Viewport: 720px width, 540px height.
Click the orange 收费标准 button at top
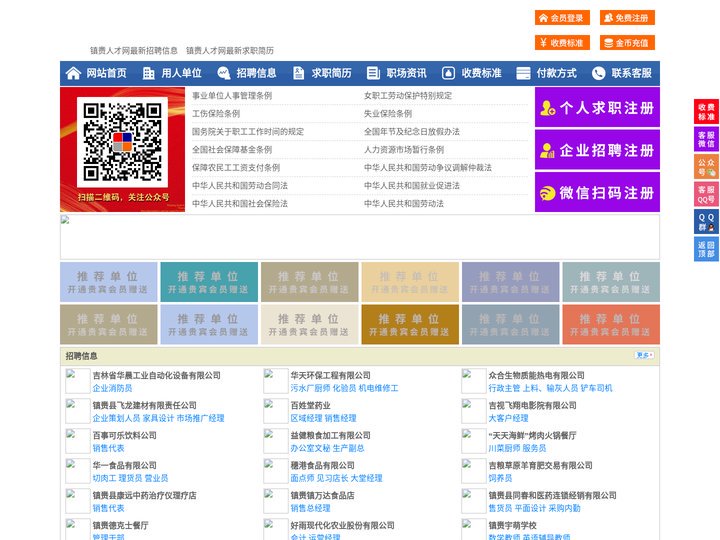[562, 43]
